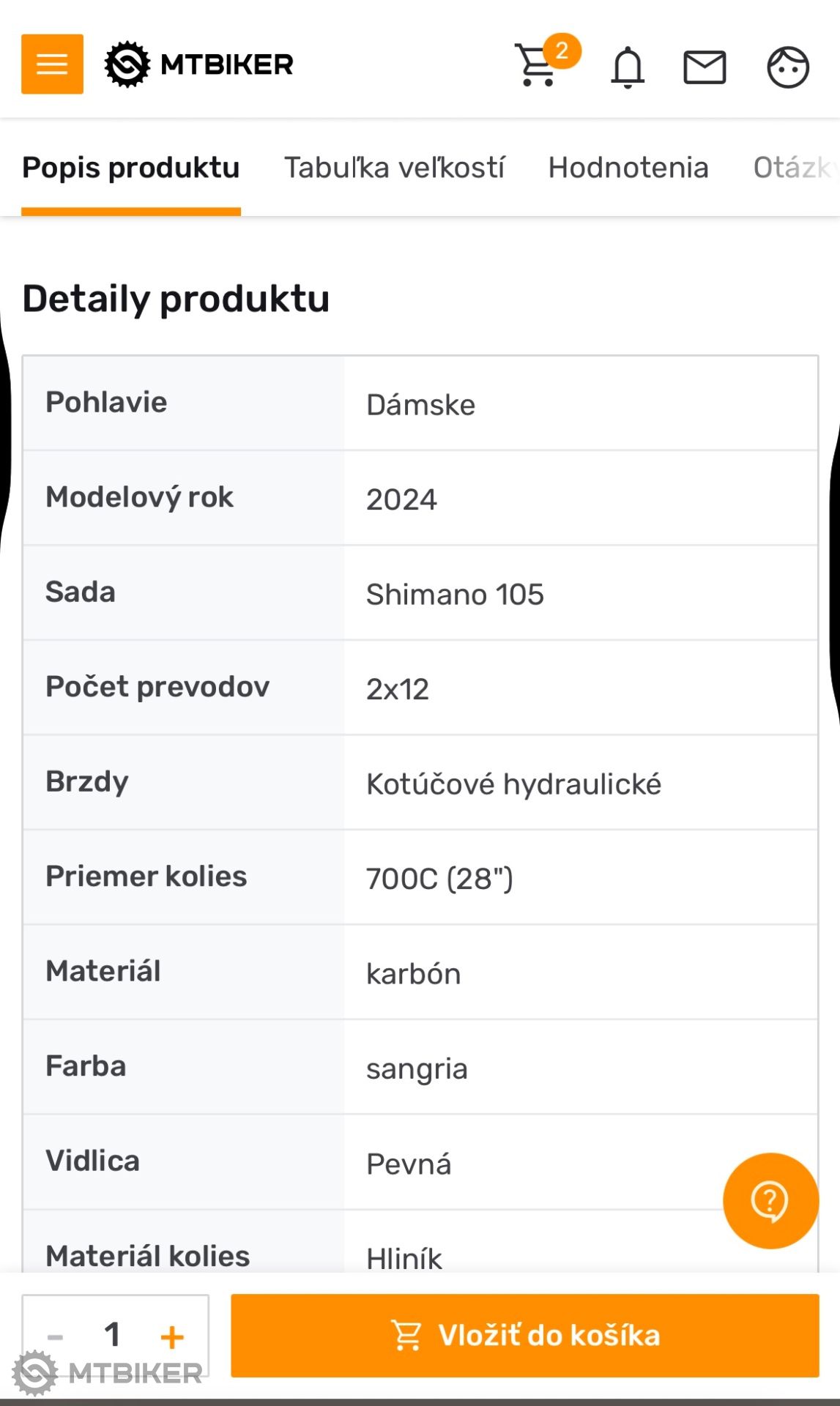The height and width of the screenshot is (1406, 840).
Task: Switch to Tabuľka veľkostí tab
Action: point(394,168)
